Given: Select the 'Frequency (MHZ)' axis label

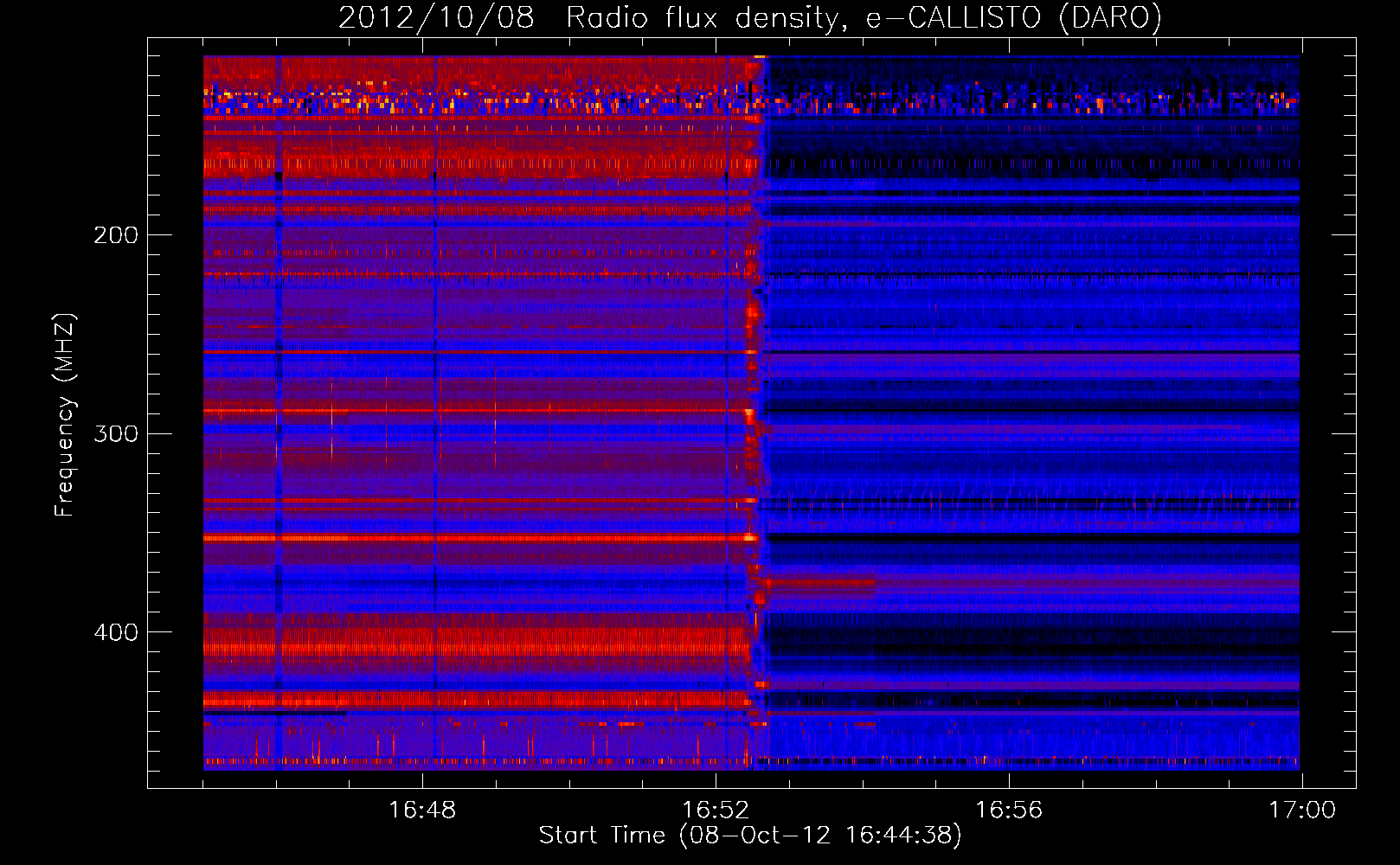Looking at the screenshot, I should [x=65, y=415].
